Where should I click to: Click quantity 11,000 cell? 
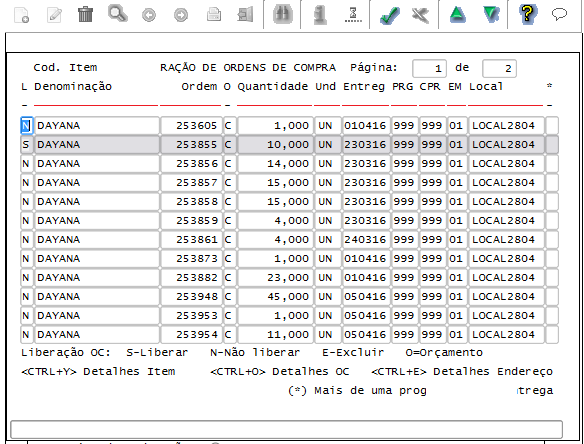click(x=275, y=334)
